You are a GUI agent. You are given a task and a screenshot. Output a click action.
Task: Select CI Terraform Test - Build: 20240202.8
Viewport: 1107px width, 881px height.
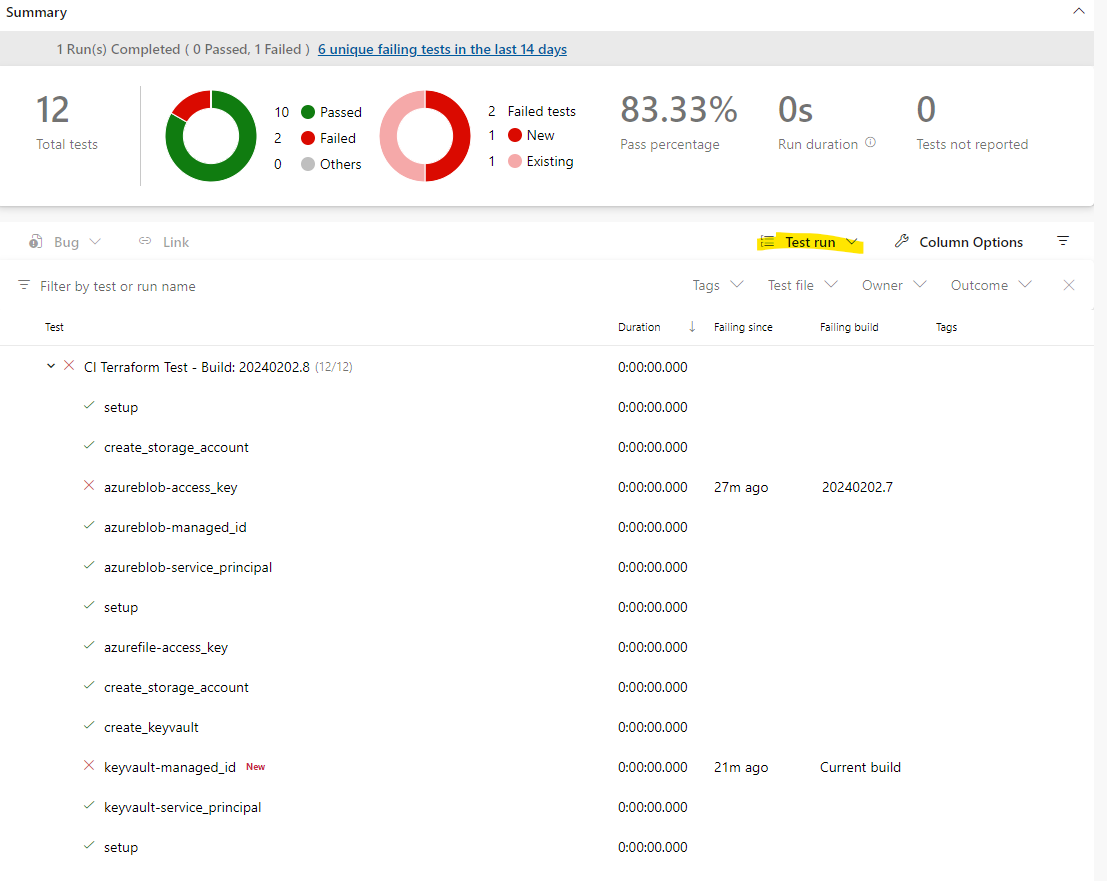pyautogui.click(x=196, y=367)
